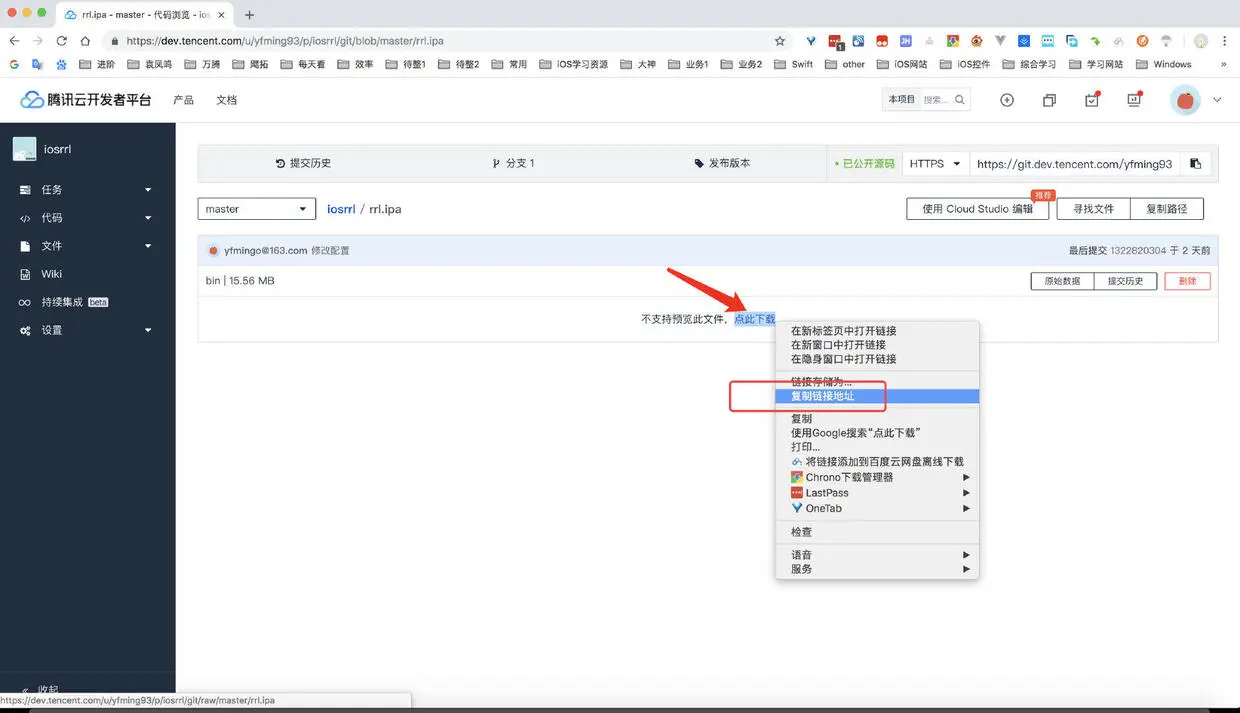This screenshot has width=1240, height=713.
Task: Click the 原始数据 button
Action: click(1062, 281)
